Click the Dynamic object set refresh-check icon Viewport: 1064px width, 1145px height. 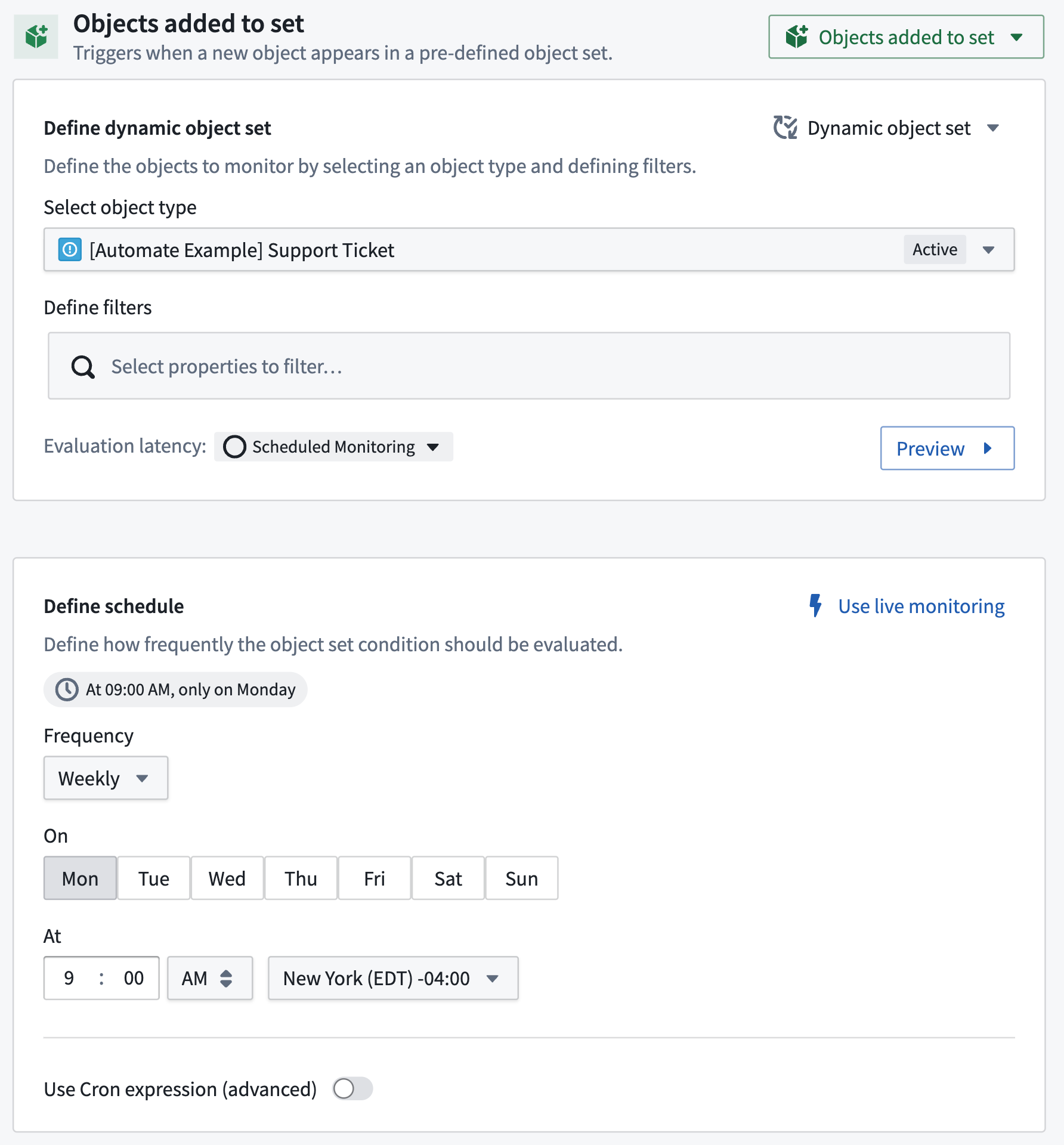click(785, 128)
